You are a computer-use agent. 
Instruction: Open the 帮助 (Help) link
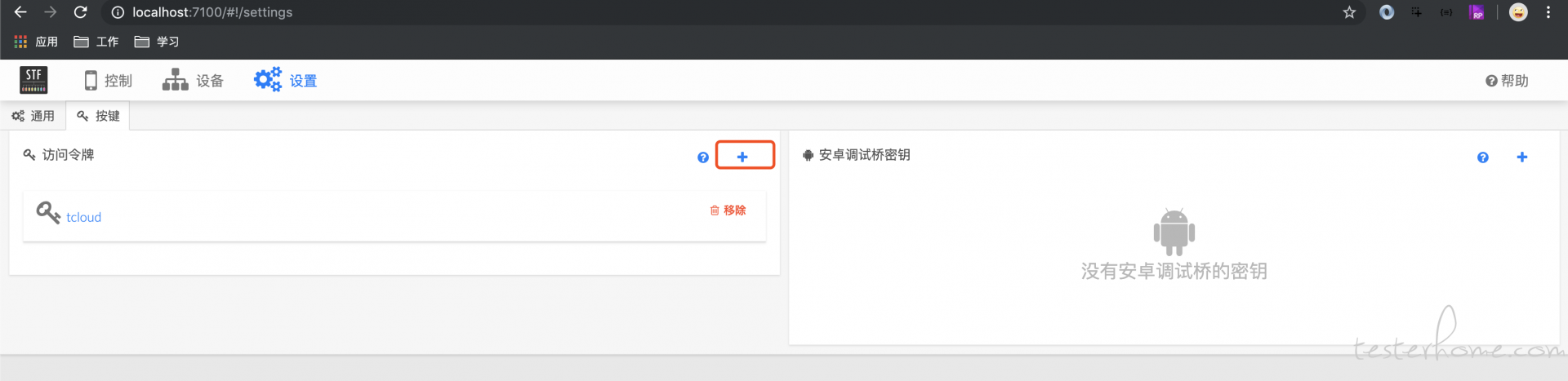[1507, 81]
